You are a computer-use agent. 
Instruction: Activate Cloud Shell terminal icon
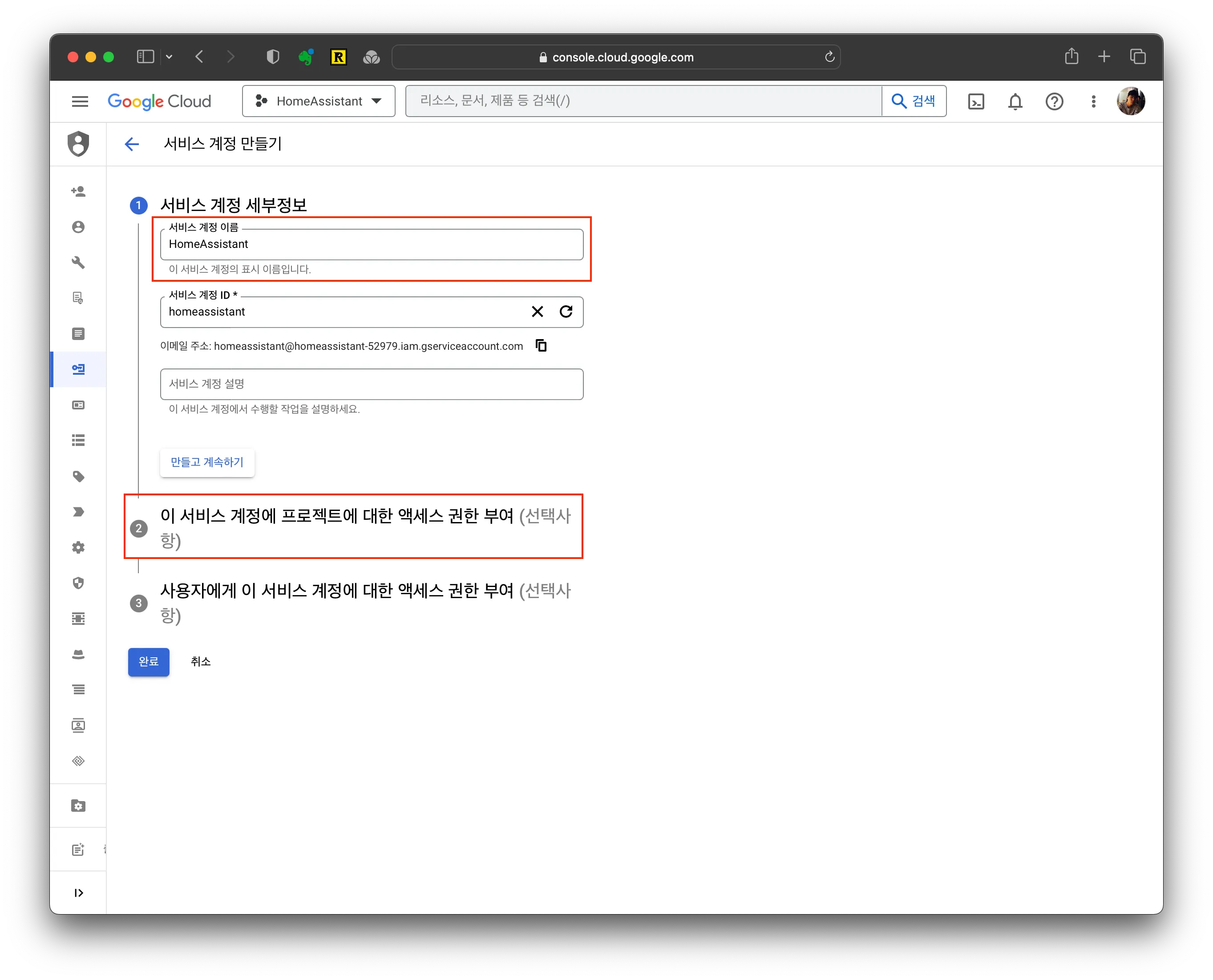pyautogui.click(x=976, y=101)
